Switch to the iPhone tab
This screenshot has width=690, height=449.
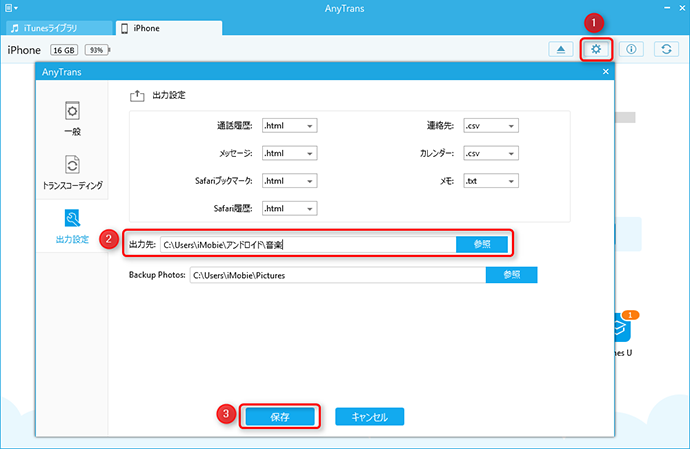169,28
